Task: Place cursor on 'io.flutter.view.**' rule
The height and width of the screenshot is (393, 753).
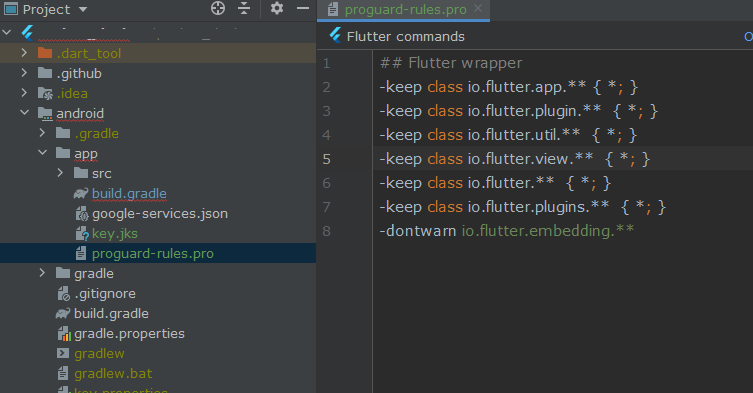Action: 530,159
